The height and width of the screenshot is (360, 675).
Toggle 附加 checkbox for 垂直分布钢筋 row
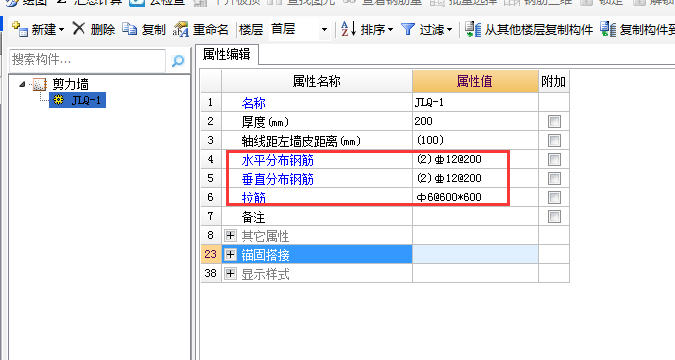[x=554, y=178]
